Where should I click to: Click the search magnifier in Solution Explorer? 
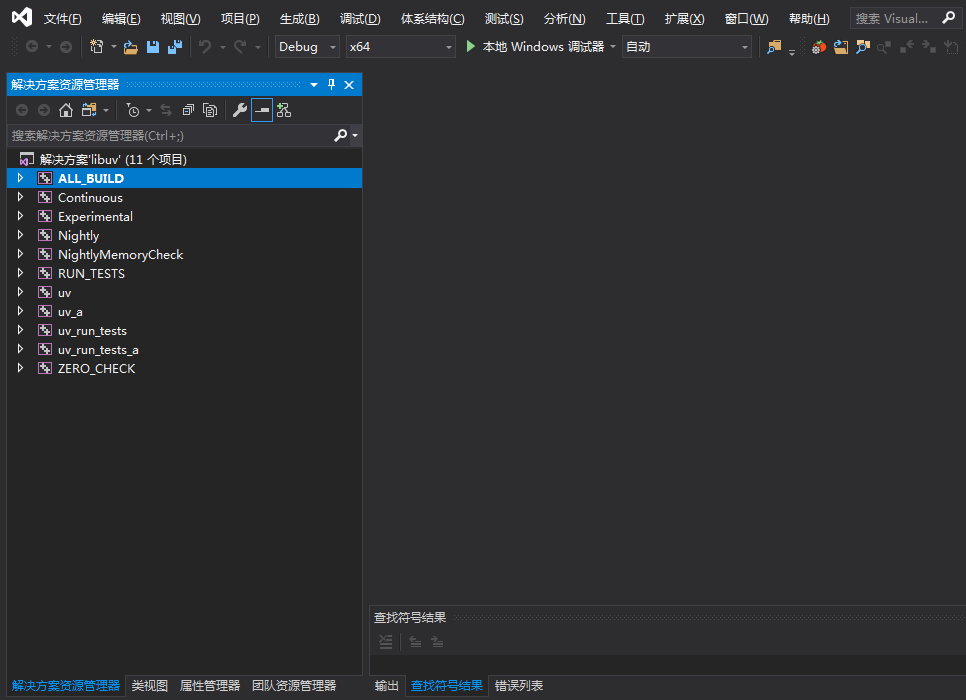pos(341,135)
